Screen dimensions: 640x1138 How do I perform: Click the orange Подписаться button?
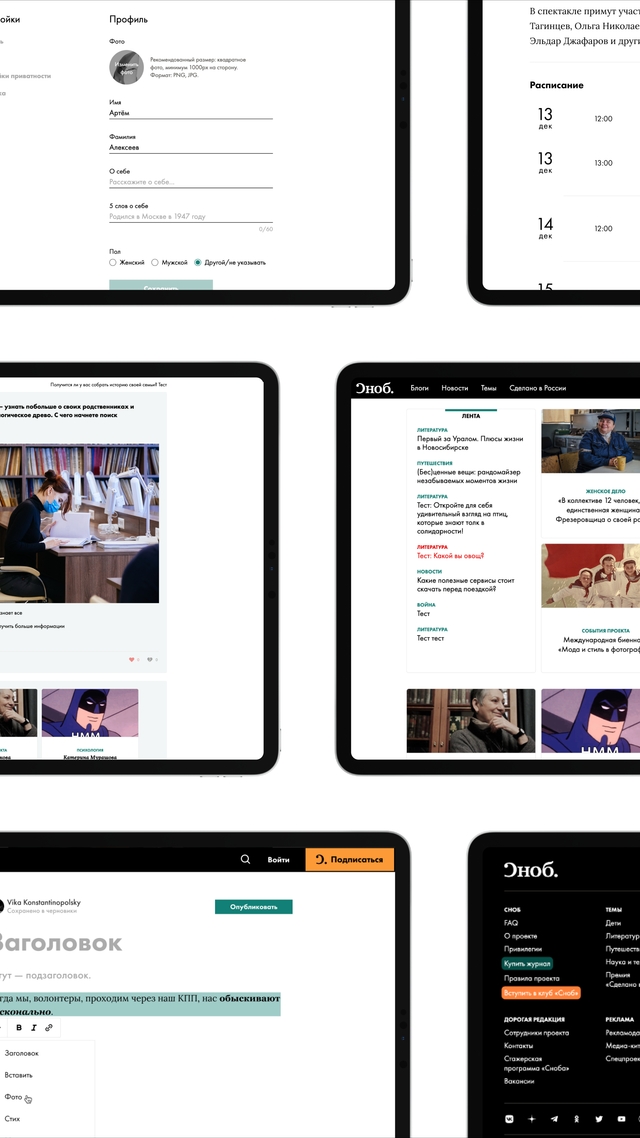click(x=350, y=859)
